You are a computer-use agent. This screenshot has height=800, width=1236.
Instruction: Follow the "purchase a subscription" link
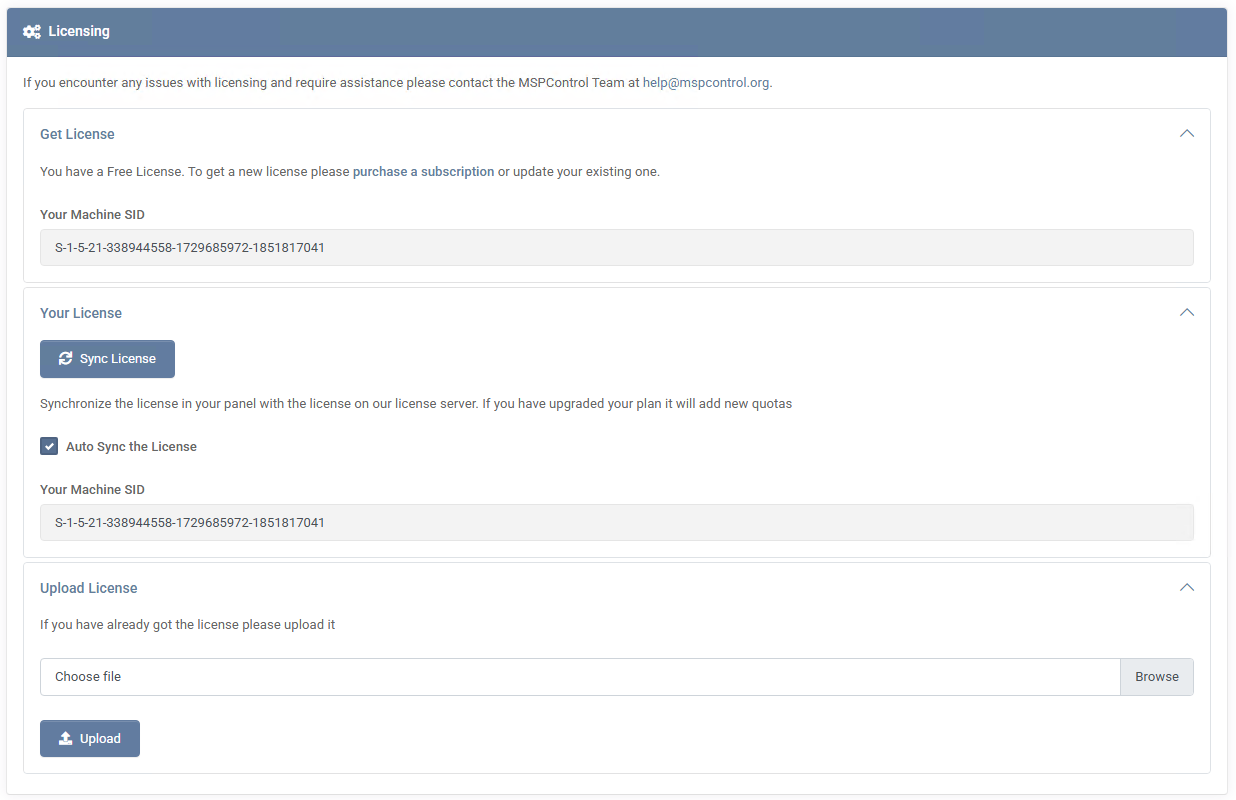point(423,172)
